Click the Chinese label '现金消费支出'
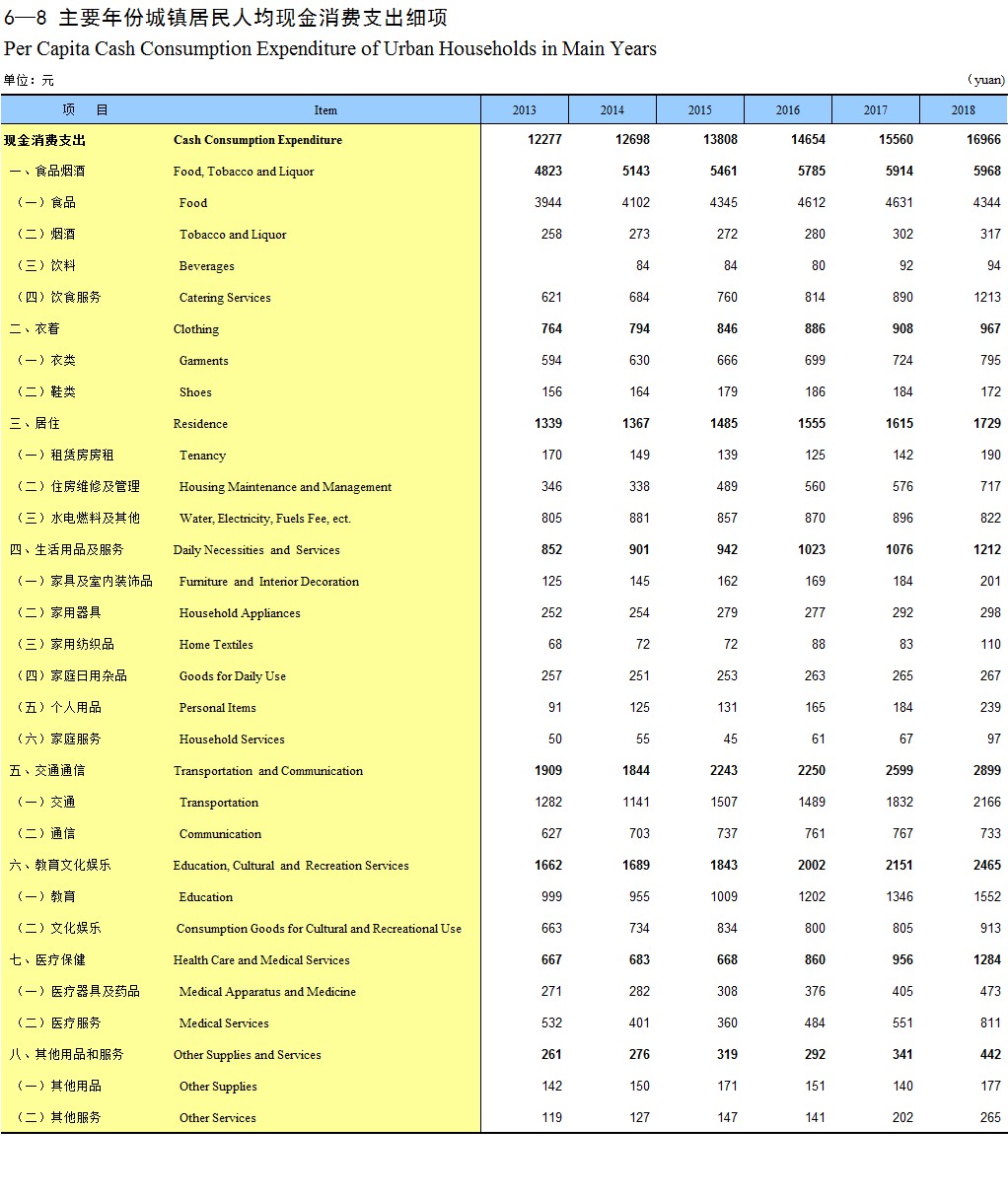 pos(44,140)
